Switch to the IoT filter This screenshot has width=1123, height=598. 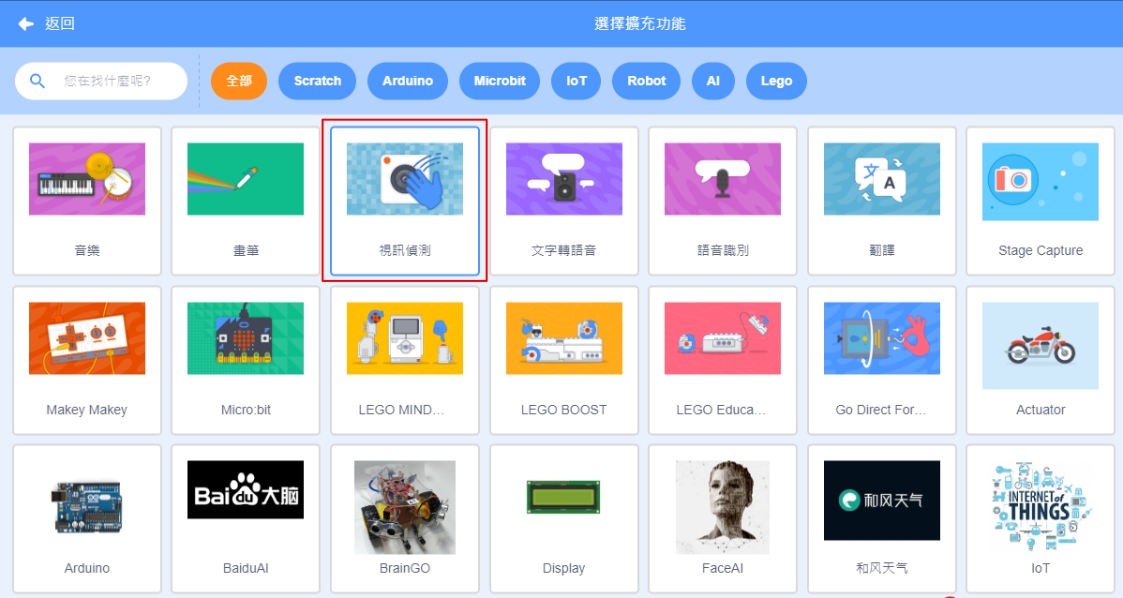coord(576,81)
